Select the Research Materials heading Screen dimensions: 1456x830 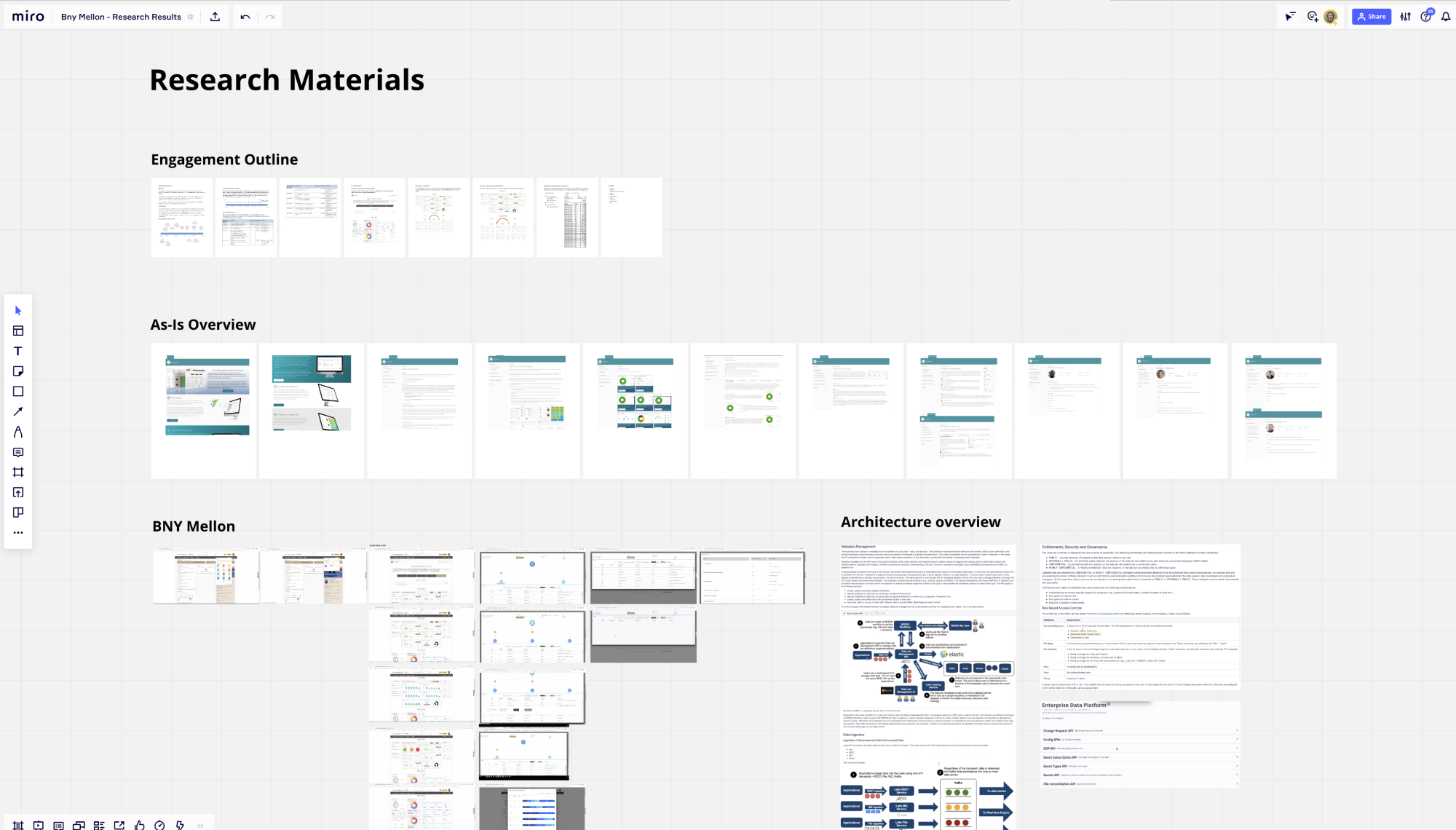coord(287,80)
